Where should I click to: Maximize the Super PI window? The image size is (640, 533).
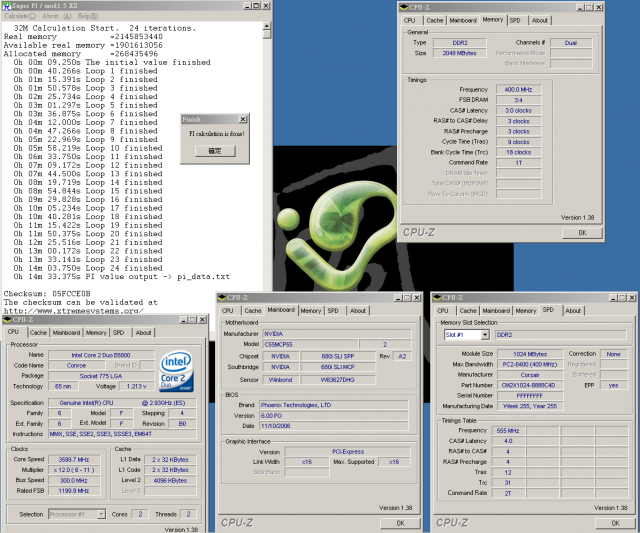[256, 6]
